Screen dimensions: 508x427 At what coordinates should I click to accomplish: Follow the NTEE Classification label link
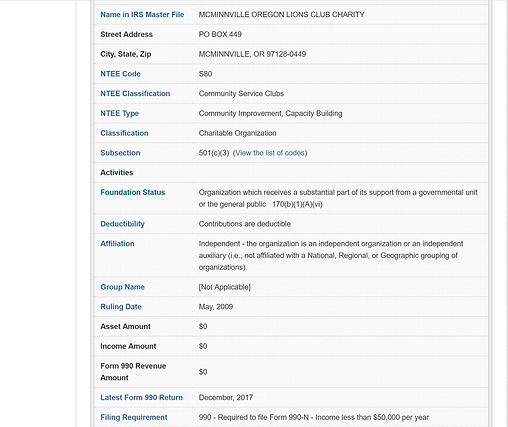click(135, 94)
